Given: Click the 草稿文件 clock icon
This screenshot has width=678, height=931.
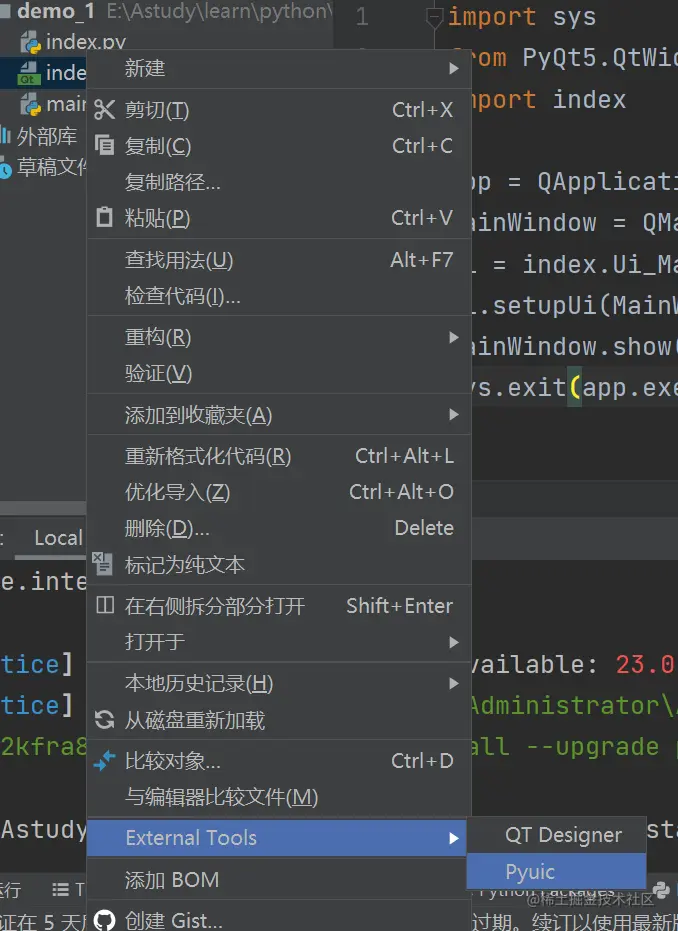Looking at the screenshot, I should point(5,170).
